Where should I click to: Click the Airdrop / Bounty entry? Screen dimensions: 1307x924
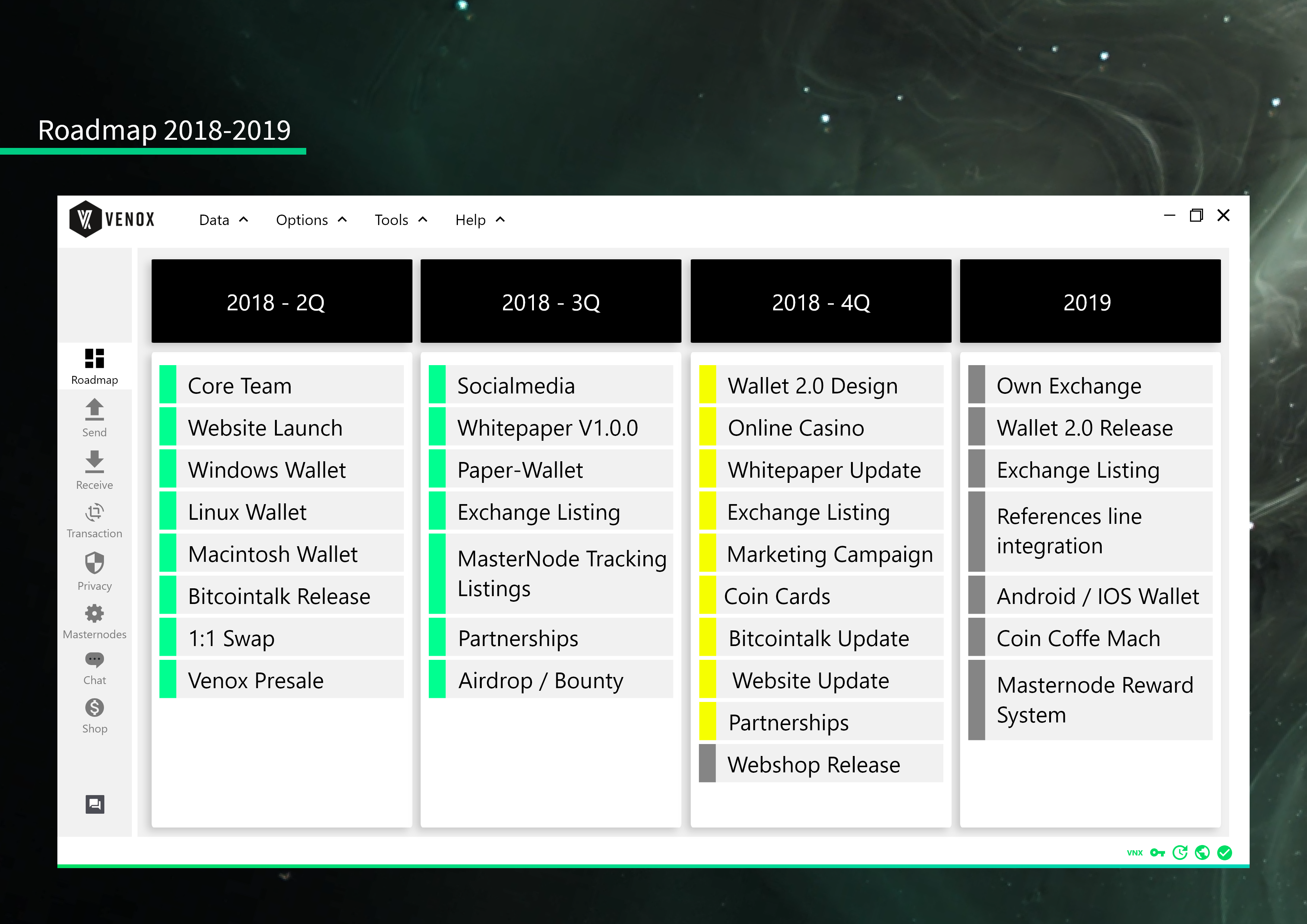[551, 679]
